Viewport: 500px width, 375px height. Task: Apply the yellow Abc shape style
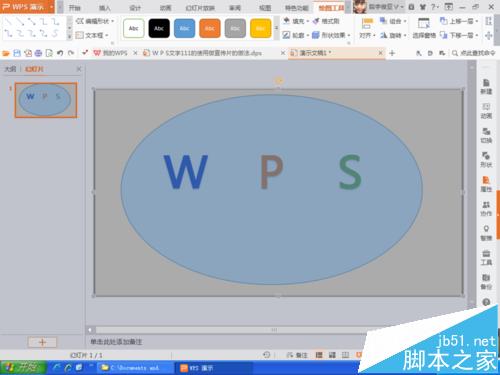(x=260, y=28)
